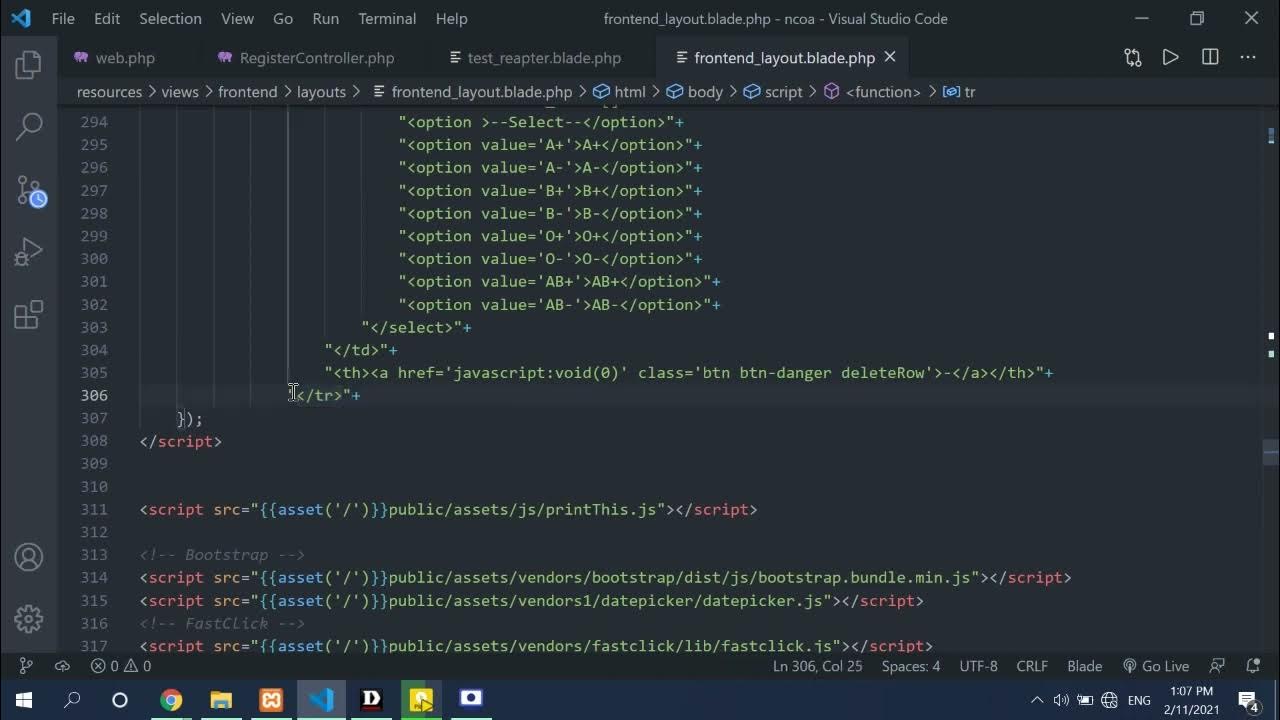Click the Open Changes compare icon

[1132, 58]
